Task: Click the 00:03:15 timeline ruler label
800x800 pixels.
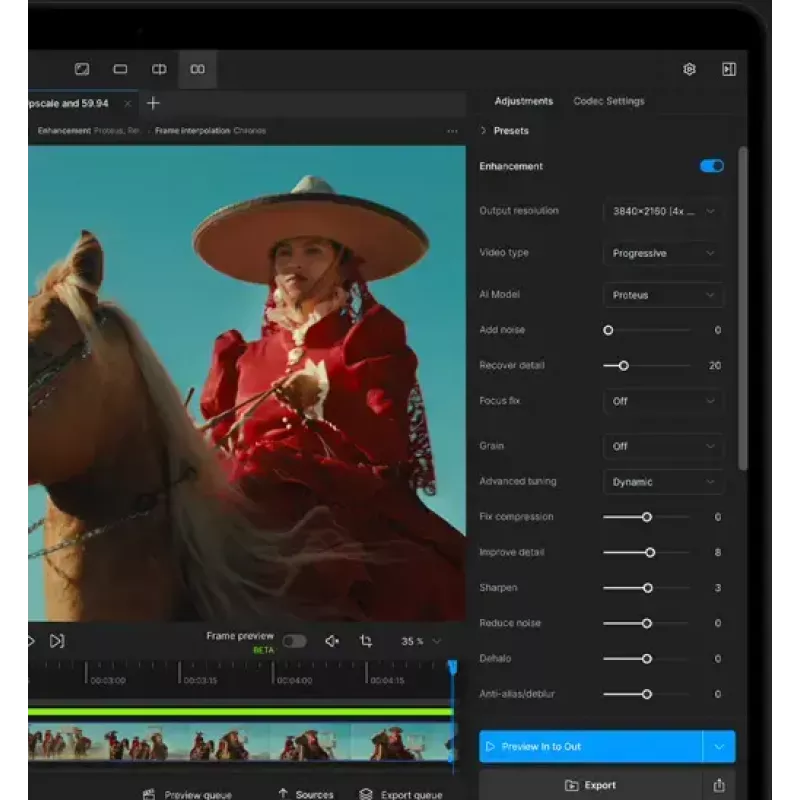Action: (x=200, y=680)
